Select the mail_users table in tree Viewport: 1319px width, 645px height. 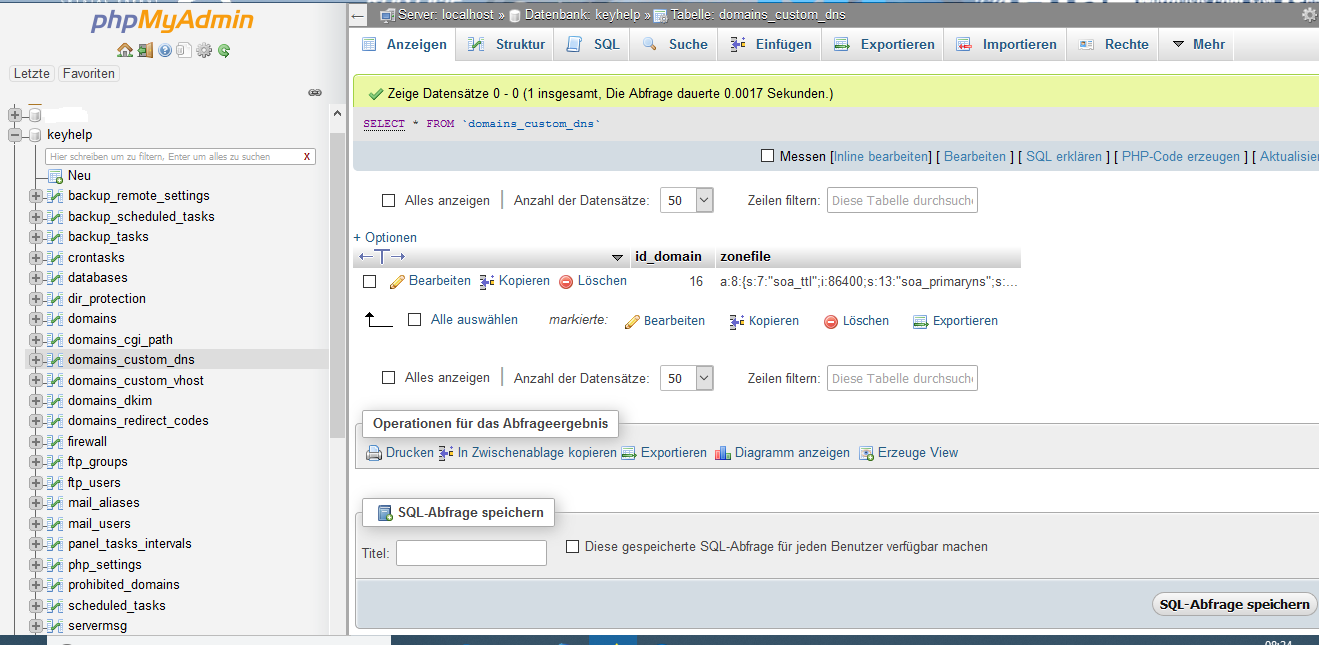pos(99,523)
